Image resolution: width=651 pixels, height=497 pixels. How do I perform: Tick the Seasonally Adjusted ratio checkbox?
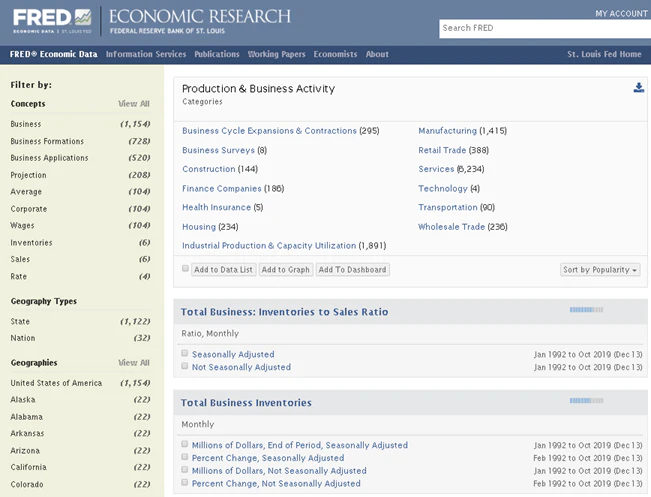(185, 353)
